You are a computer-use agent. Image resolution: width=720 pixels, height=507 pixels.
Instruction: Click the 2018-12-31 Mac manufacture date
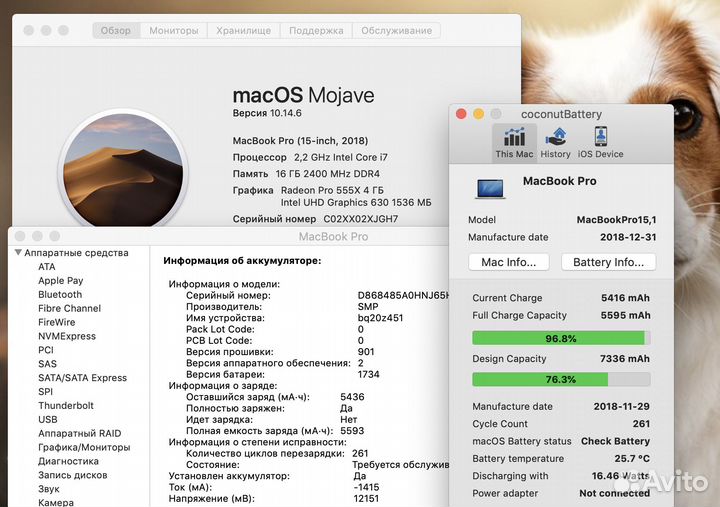coord(628,237)
